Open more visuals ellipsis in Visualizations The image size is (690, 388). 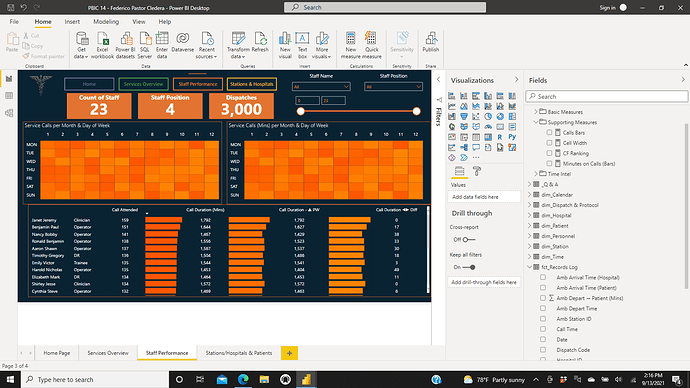point(476,157)
